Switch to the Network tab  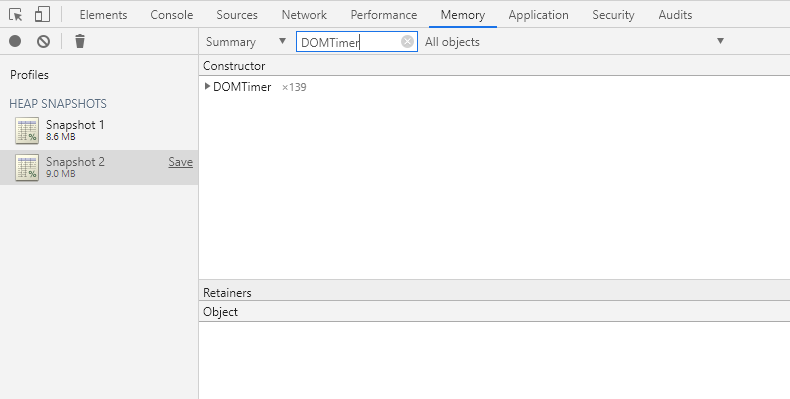point(304,15)
